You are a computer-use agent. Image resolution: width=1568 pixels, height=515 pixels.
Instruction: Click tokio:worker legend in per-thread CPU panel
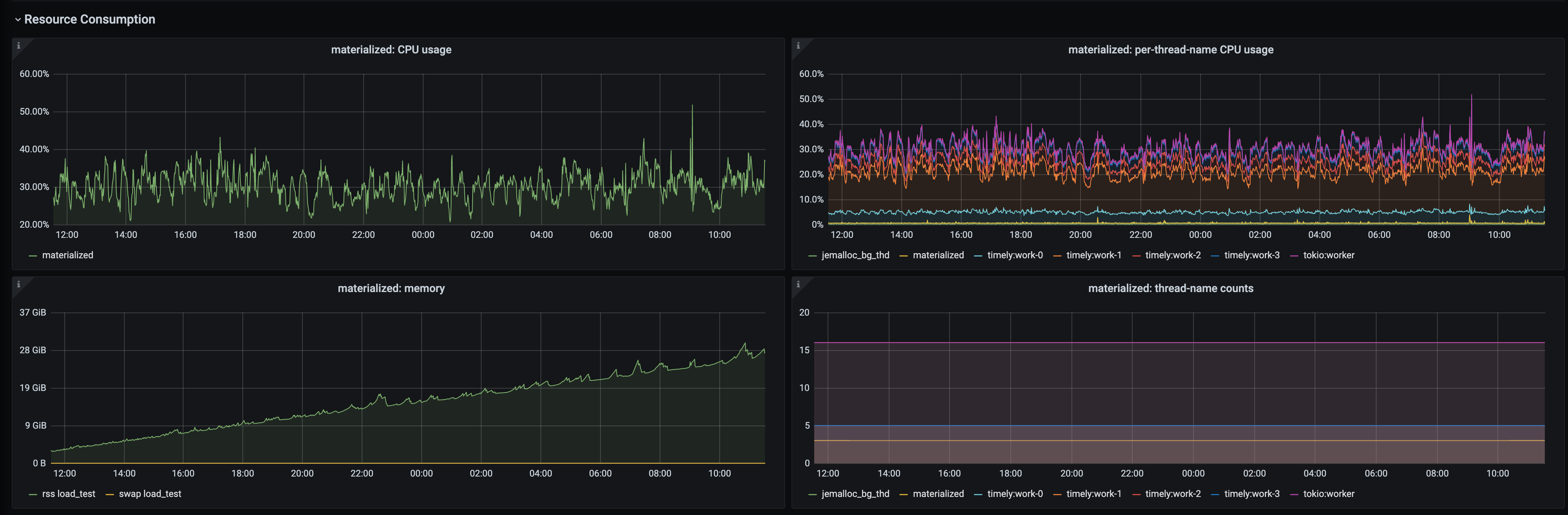[1329, 256]
